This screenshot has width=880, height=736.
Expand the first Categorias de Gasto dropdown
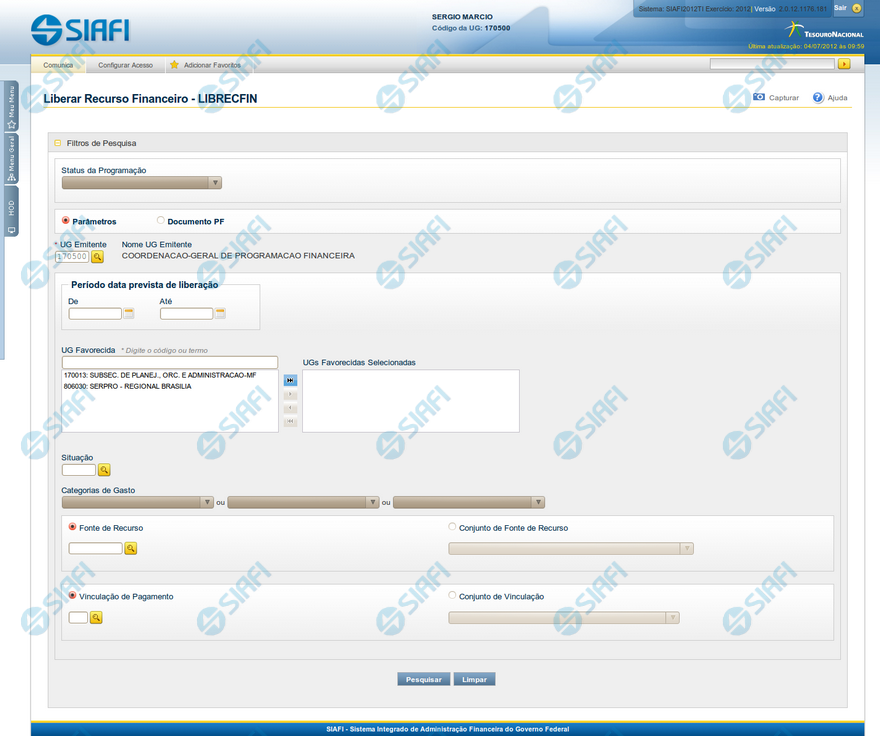[x=138, y=502]
